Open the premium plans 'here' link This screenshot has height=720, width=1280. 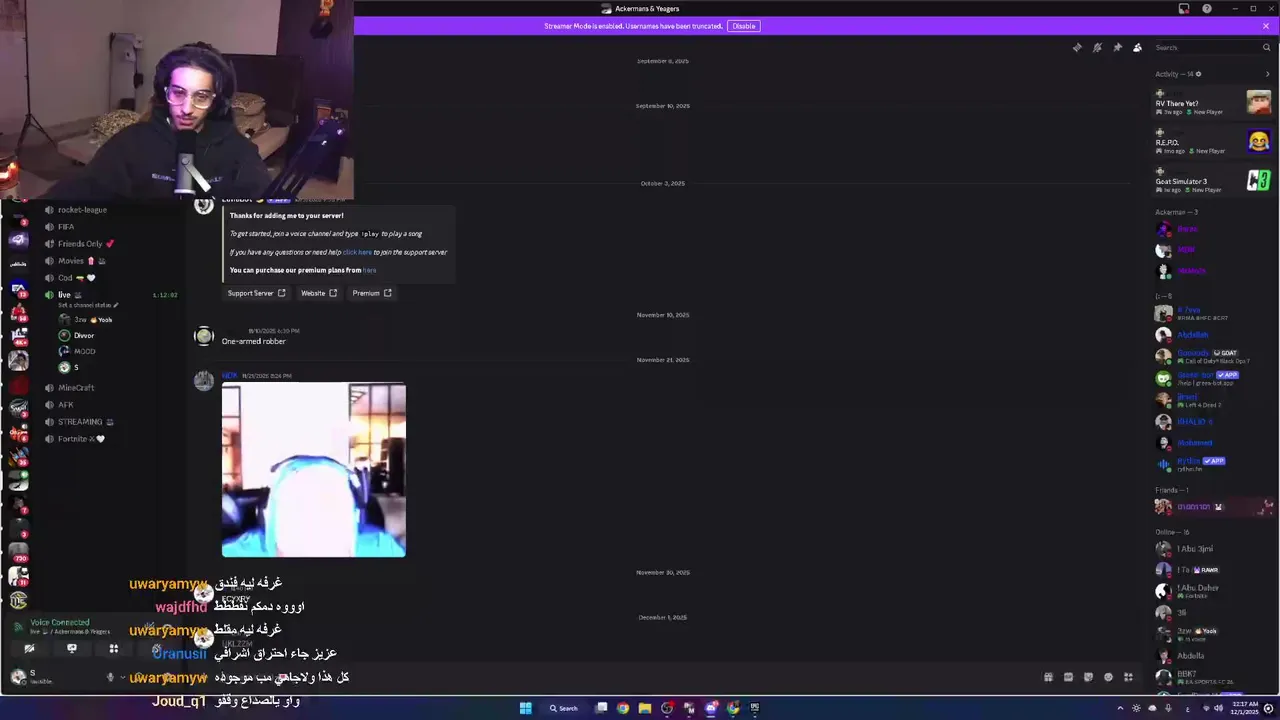pyautogui.click(x=369, y=270)
